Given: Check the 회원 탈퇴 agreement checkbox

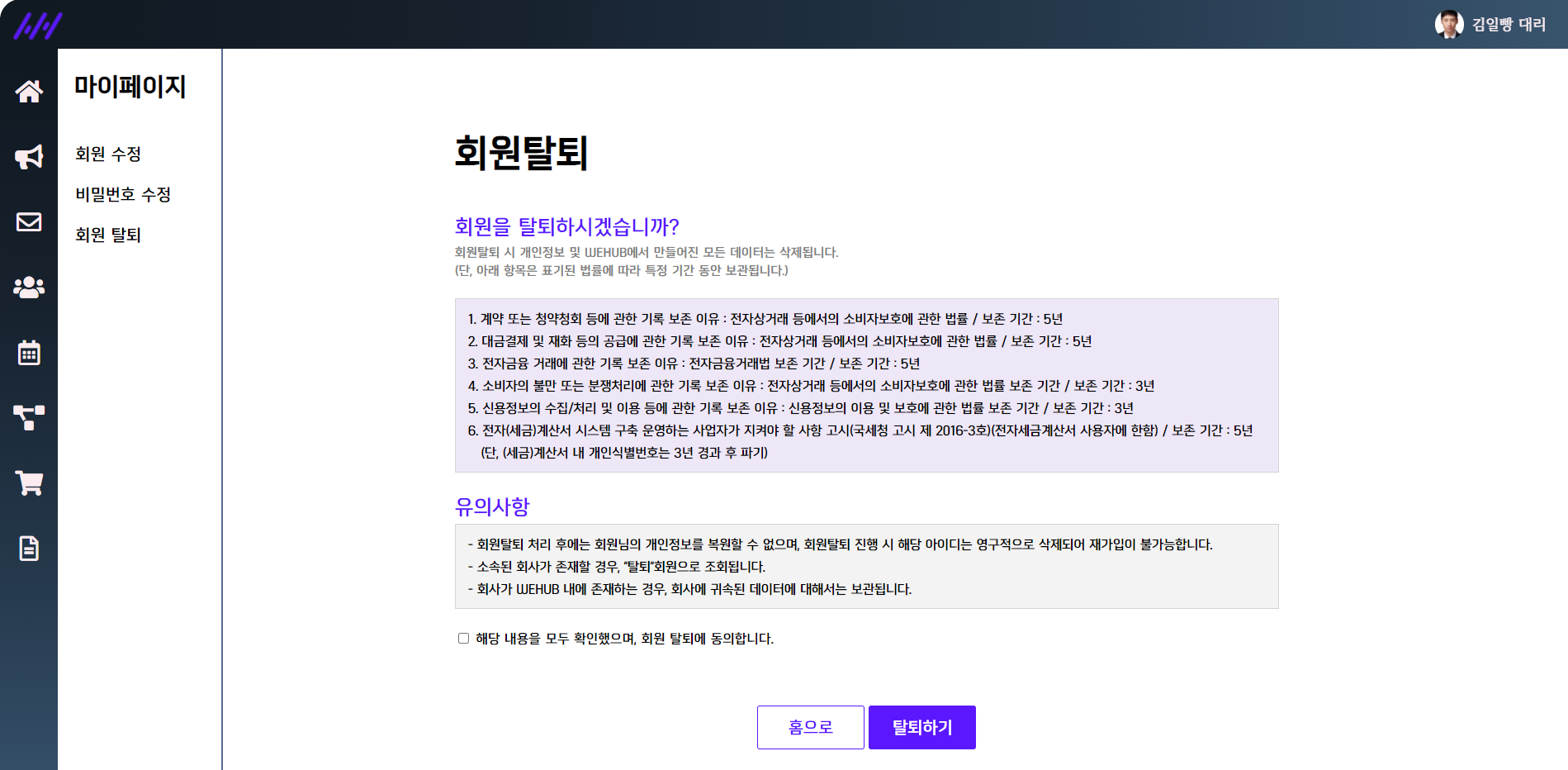Looking at the screenshot, I should click(x=463, y=639).
